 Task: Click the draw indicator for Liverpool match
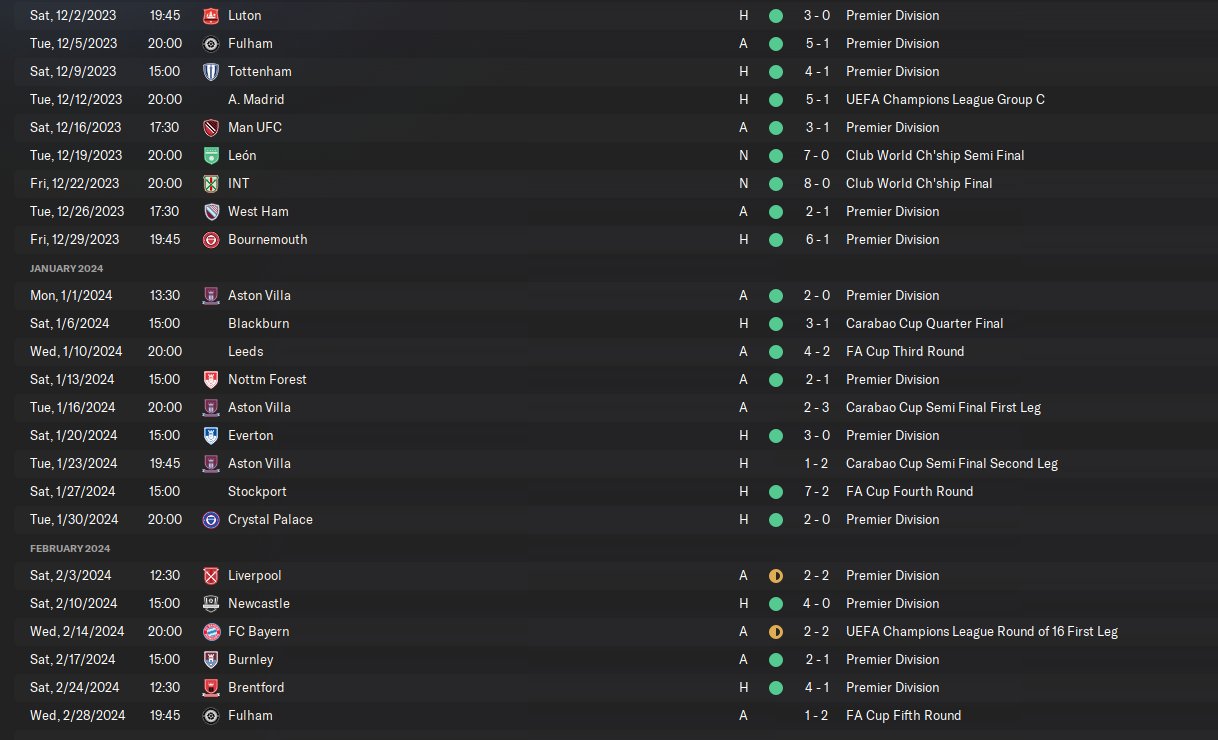(x=776, y=576)
